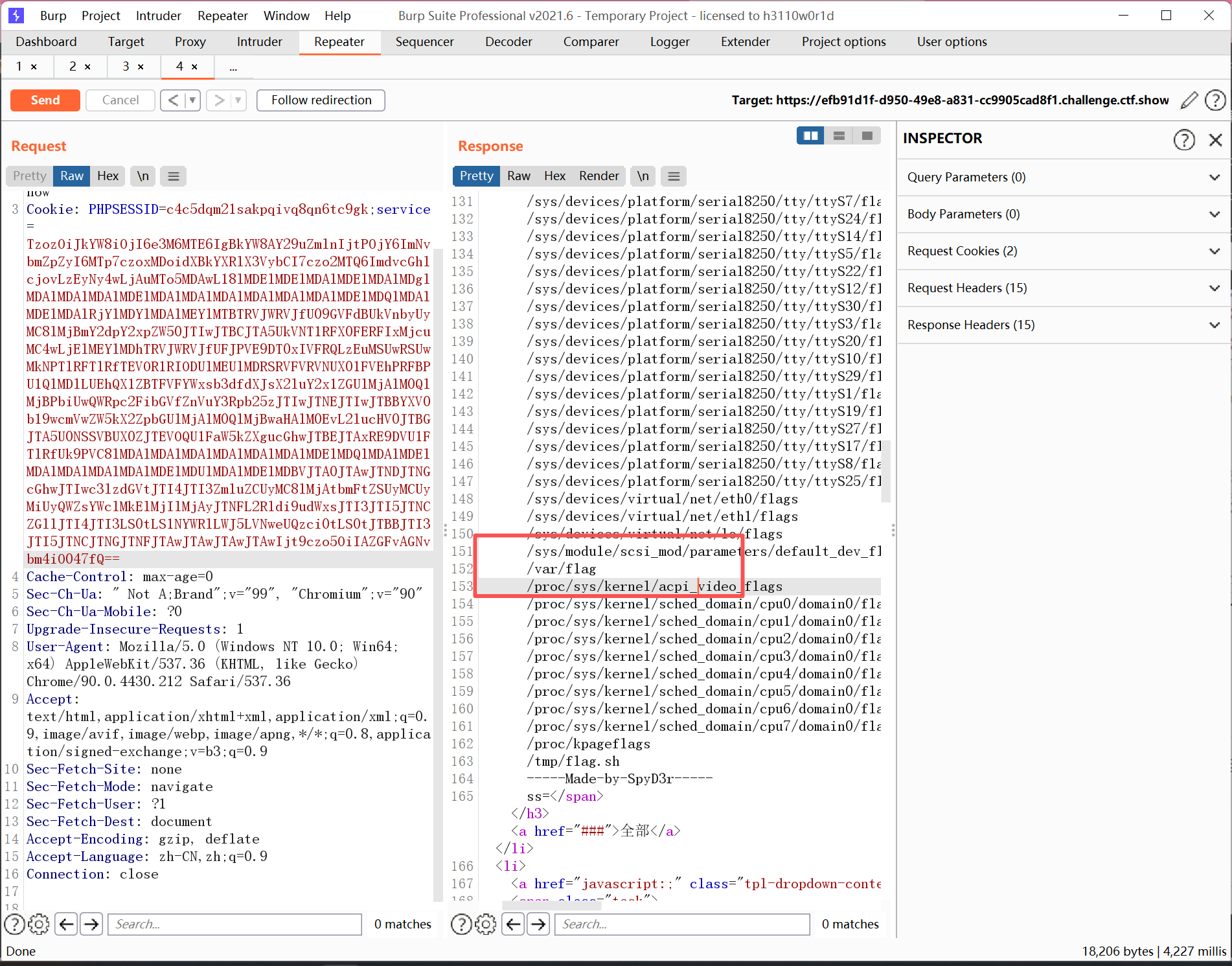Jump to previous match in request search
Screen dimensions: 1232x966
(67, 924)
